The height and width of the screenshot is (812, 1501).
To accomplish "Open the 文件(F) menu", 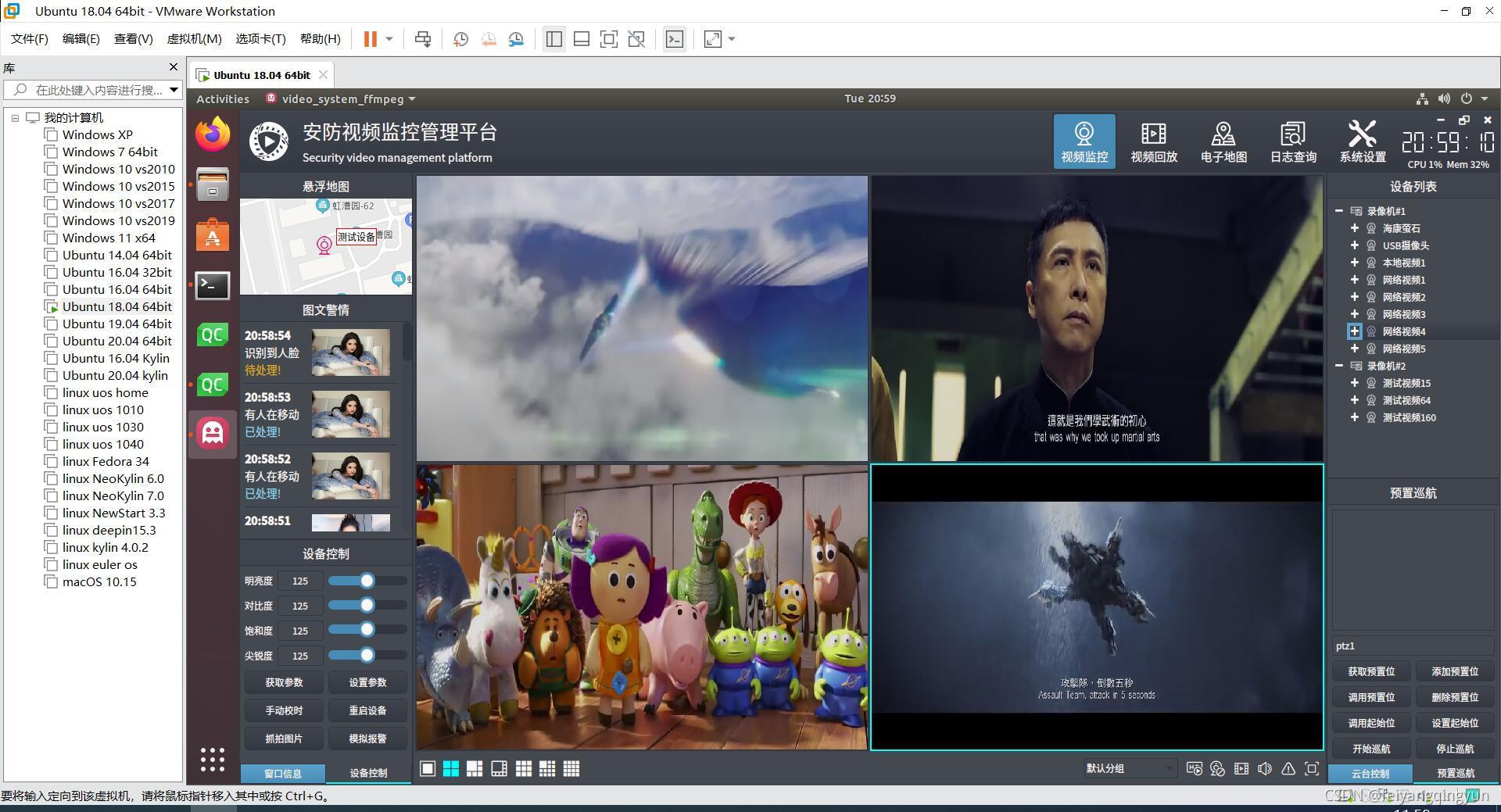I will 30,39.
